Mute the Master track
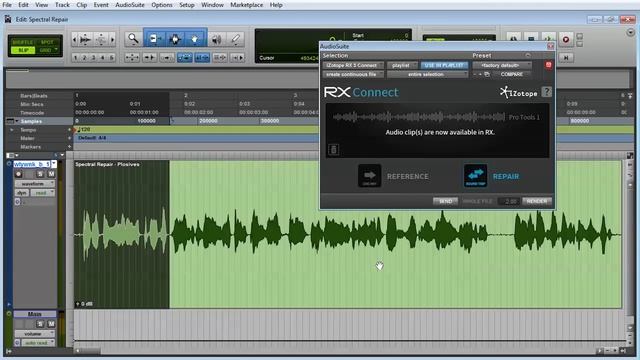This screenshot has width=640, height=360. [51, 324]
